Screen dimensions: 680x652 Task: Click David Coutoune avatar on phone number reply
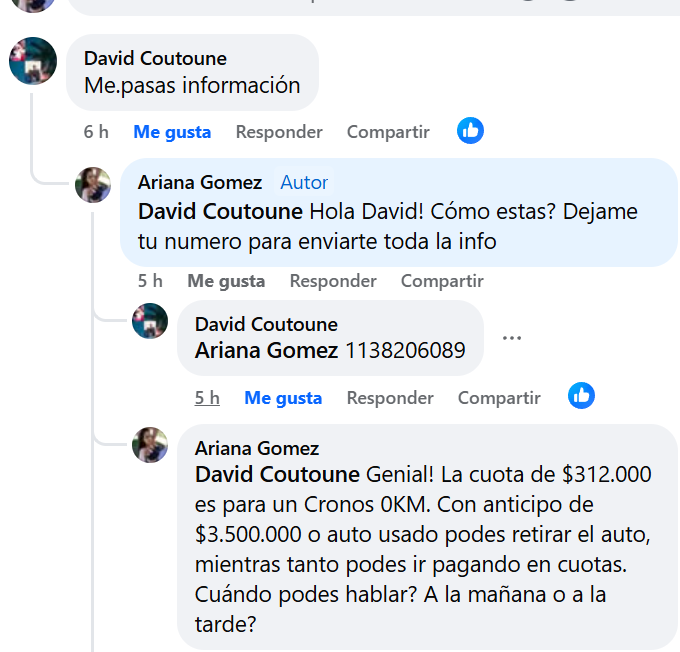point(150,321)
